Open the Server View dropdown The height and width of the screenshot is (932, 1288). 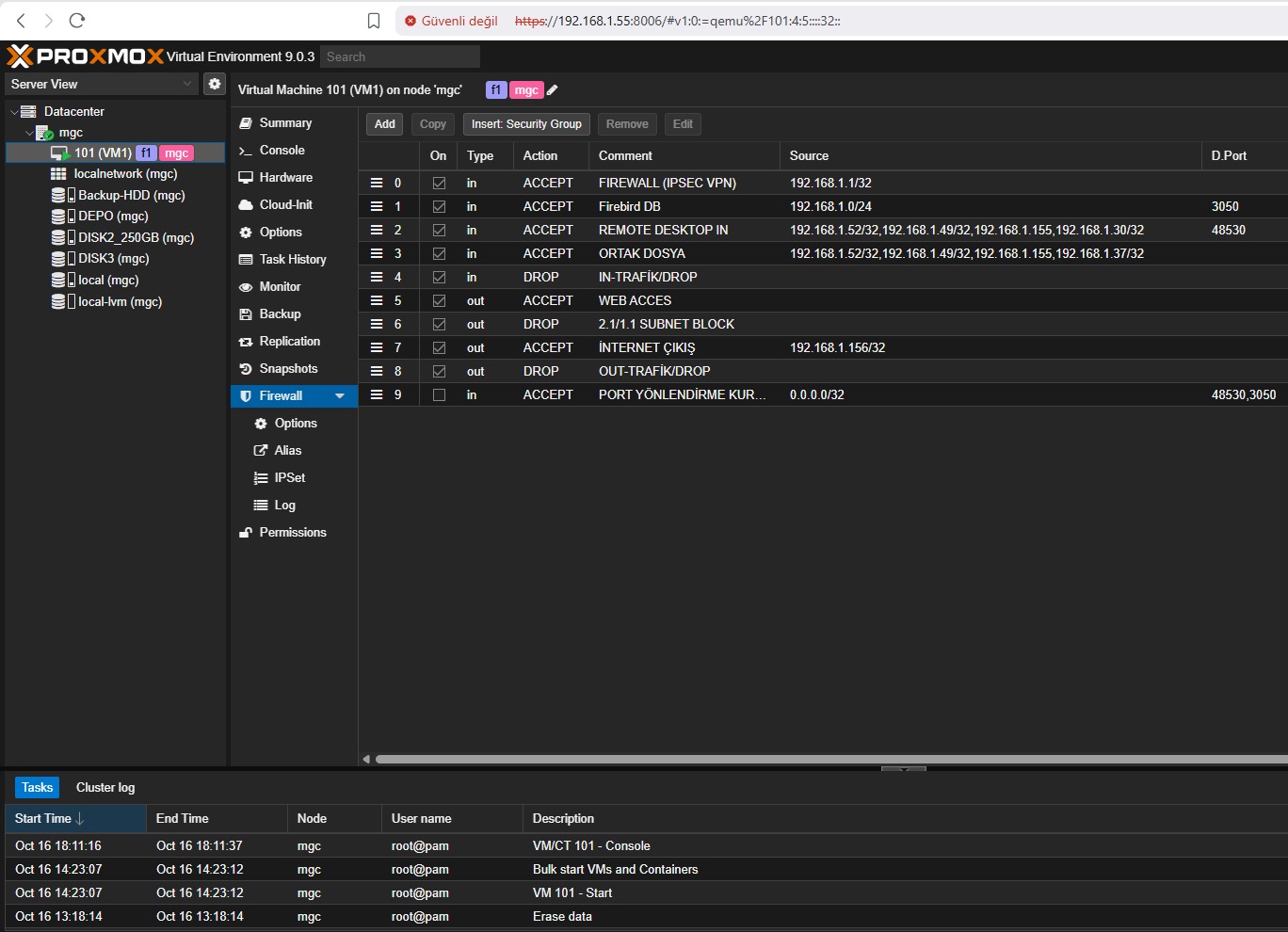[186, 84]
